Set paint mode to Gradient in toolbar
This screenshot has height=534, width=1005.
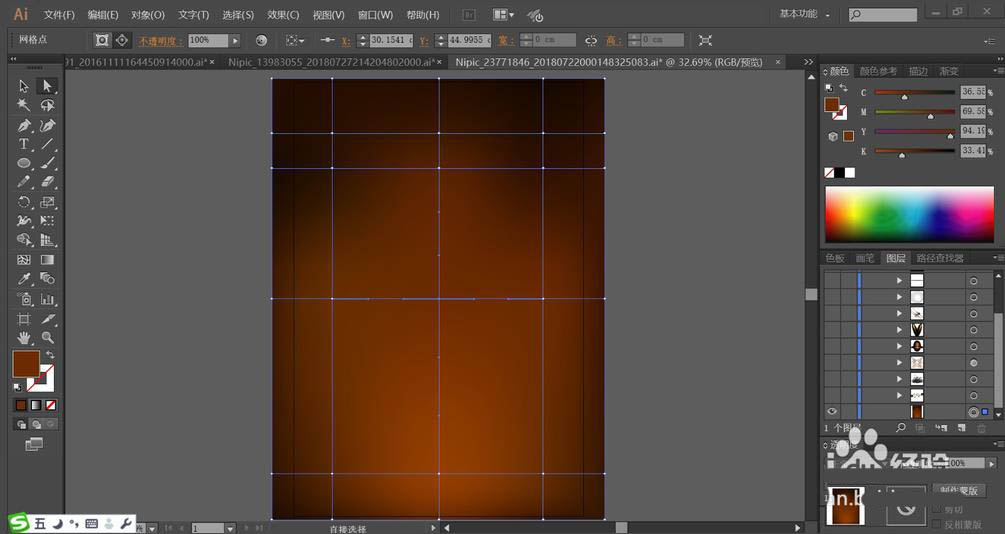tap(36, 405)
